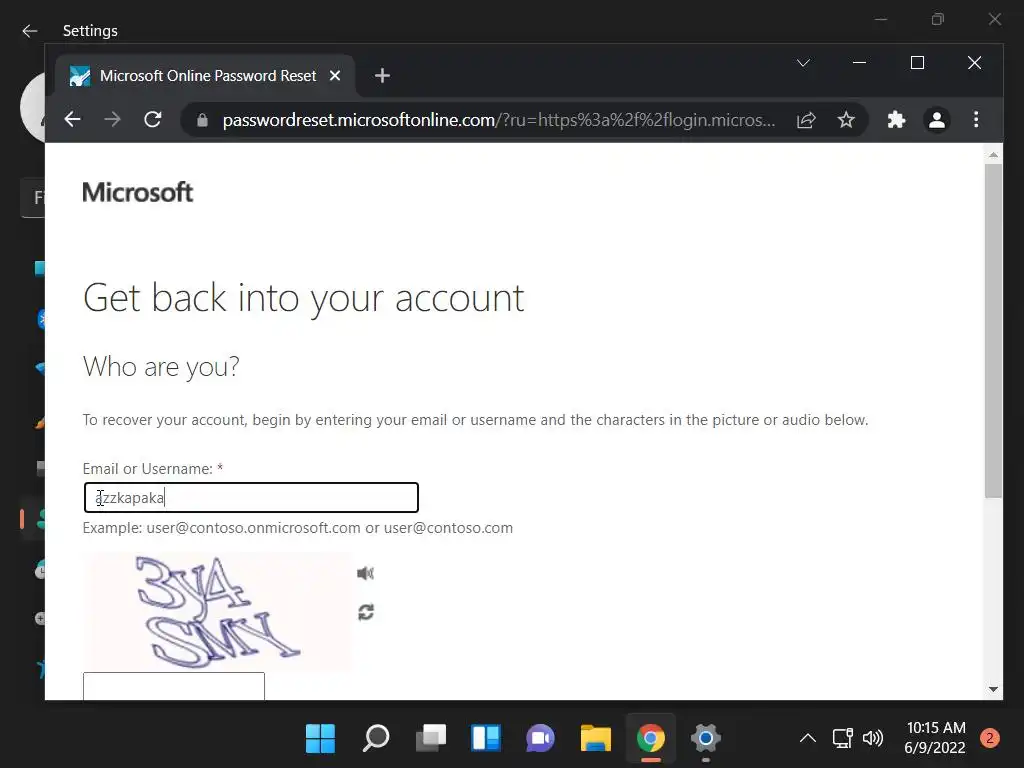This screenshot has height=768, width=1024.
Task: Open clock showing 10:15 AM
Action: [935, 737]
